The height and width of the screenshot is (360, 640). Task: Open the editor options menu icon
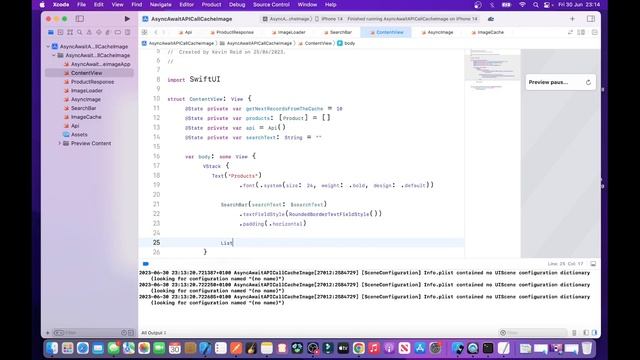click(581, 32)
